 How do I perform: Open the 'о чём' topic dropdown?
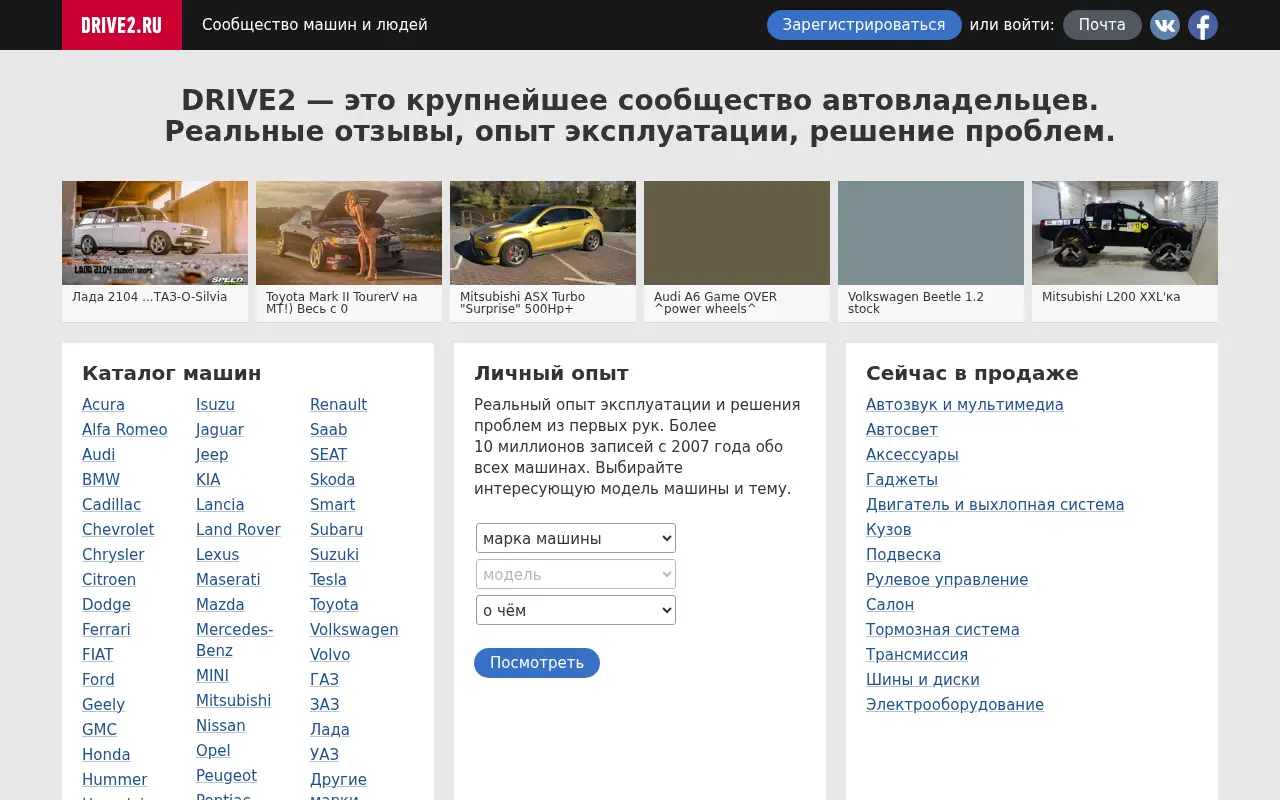click(576, 610)
